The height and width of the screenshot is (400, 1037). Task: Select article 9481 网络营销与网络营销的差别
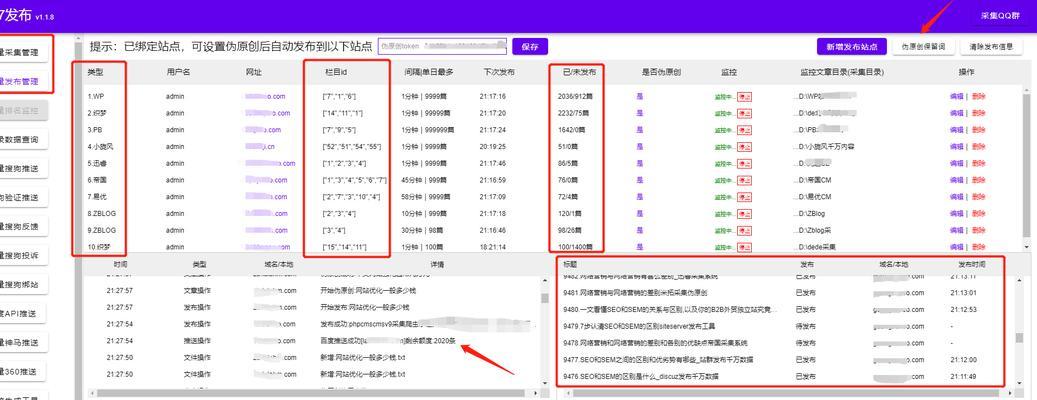click(636, 292)
